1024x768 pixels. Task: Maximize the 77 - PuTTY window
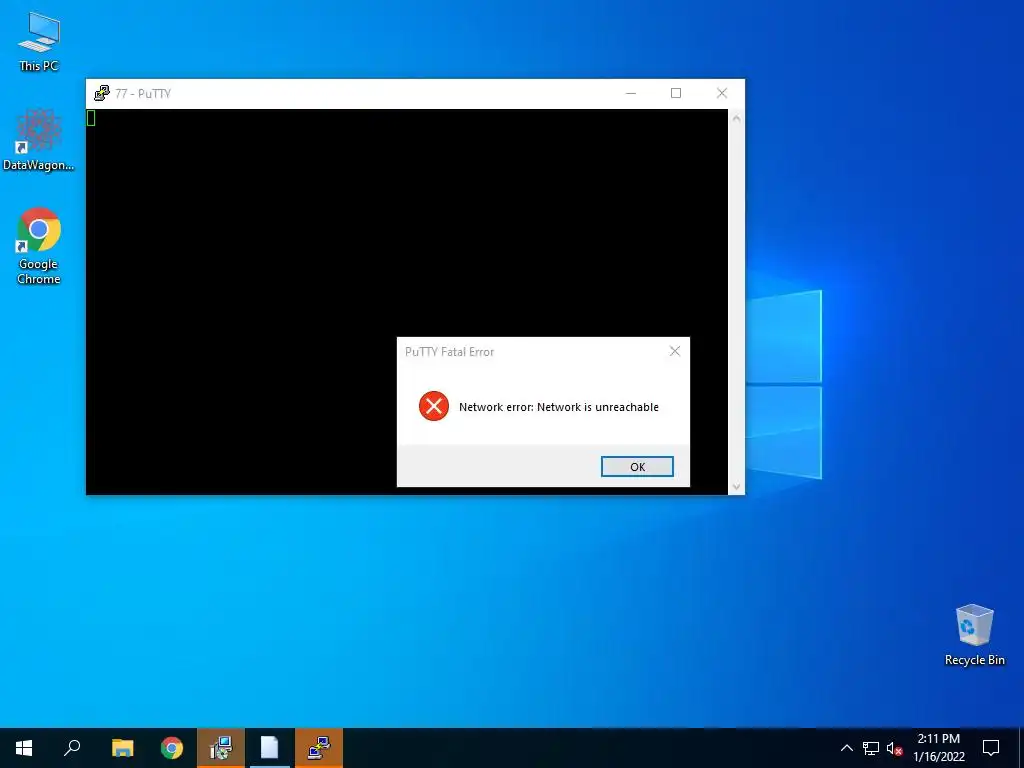click(x=676, y=93)
